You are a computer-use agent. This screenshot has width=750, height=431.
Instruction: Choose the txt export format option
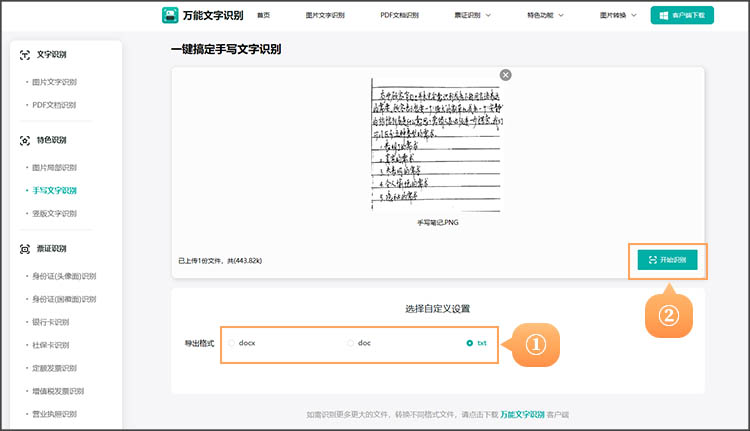pos(470,343)
